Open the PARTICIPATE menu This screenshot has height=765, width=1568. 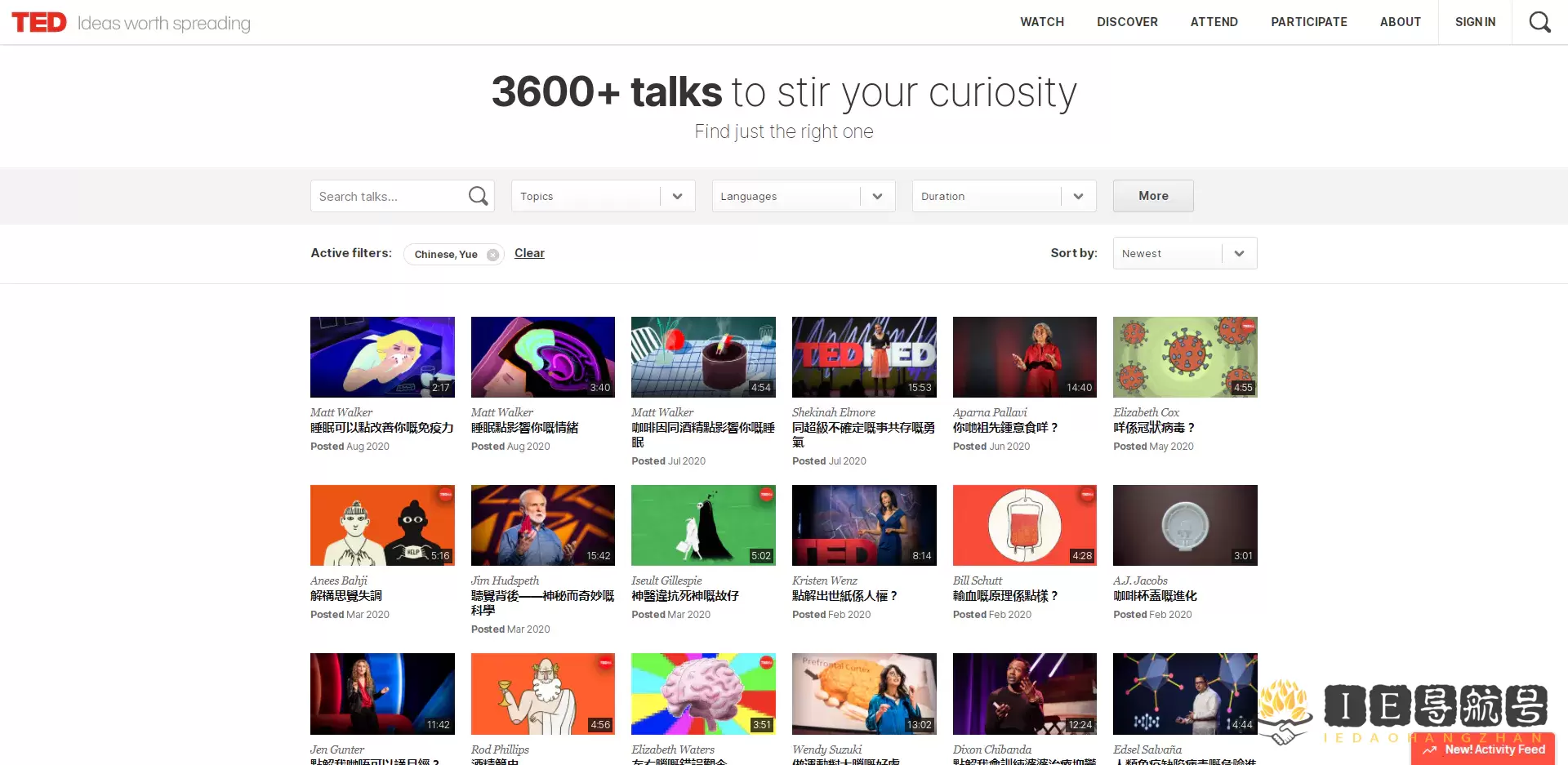tap(1309, 22)
